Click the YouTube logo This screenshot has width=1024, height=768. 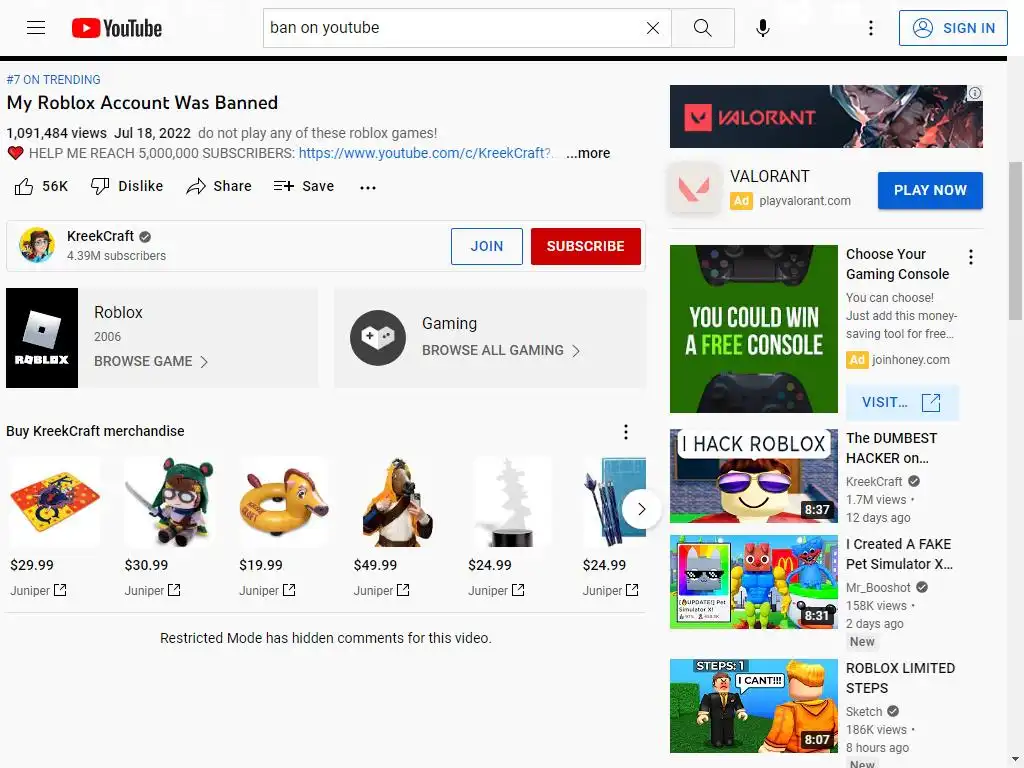coord(117,28)
